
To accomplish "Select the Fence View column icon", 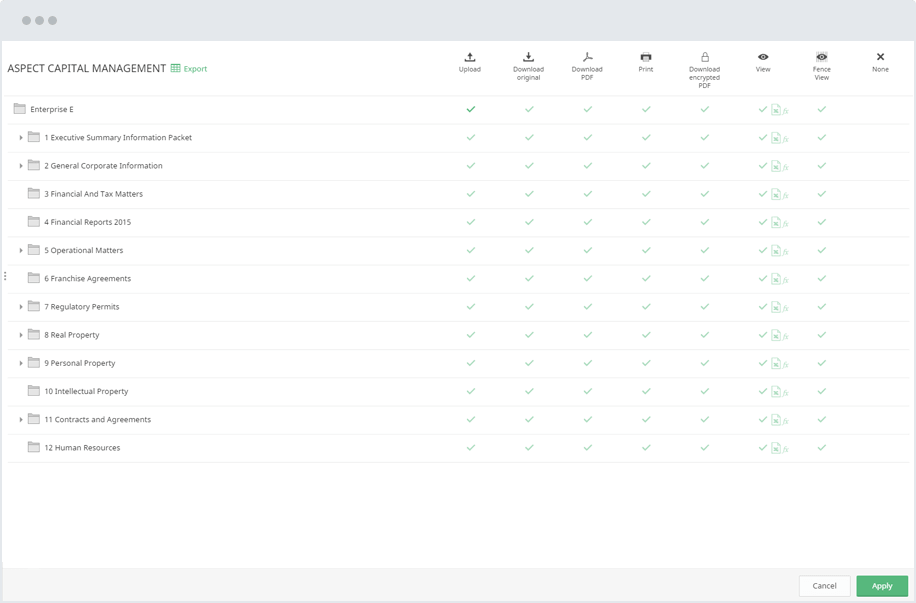I will (x=821, y=58).
